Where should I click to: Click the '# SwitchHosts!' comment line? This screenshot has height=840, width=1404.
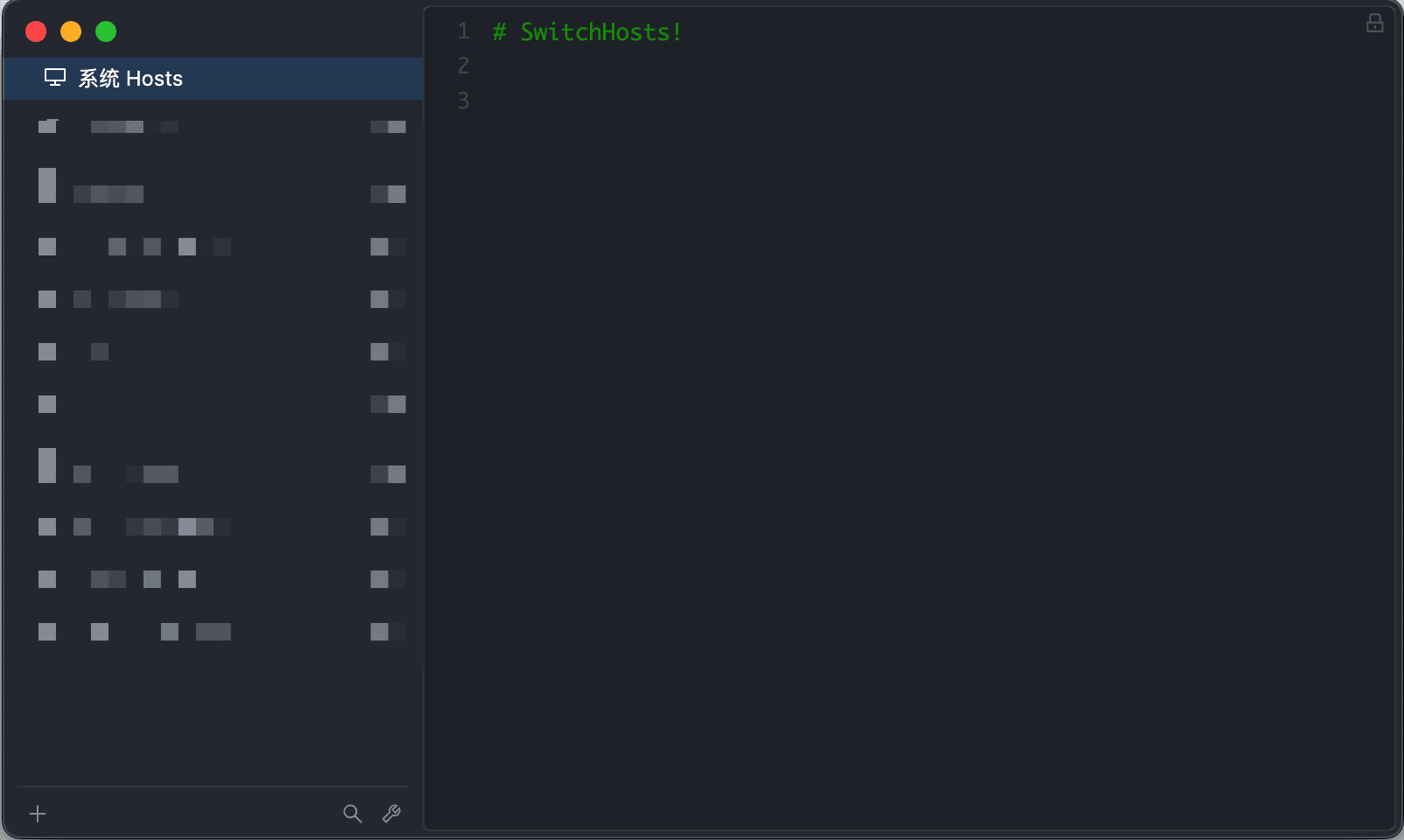(x=587, y=32)
